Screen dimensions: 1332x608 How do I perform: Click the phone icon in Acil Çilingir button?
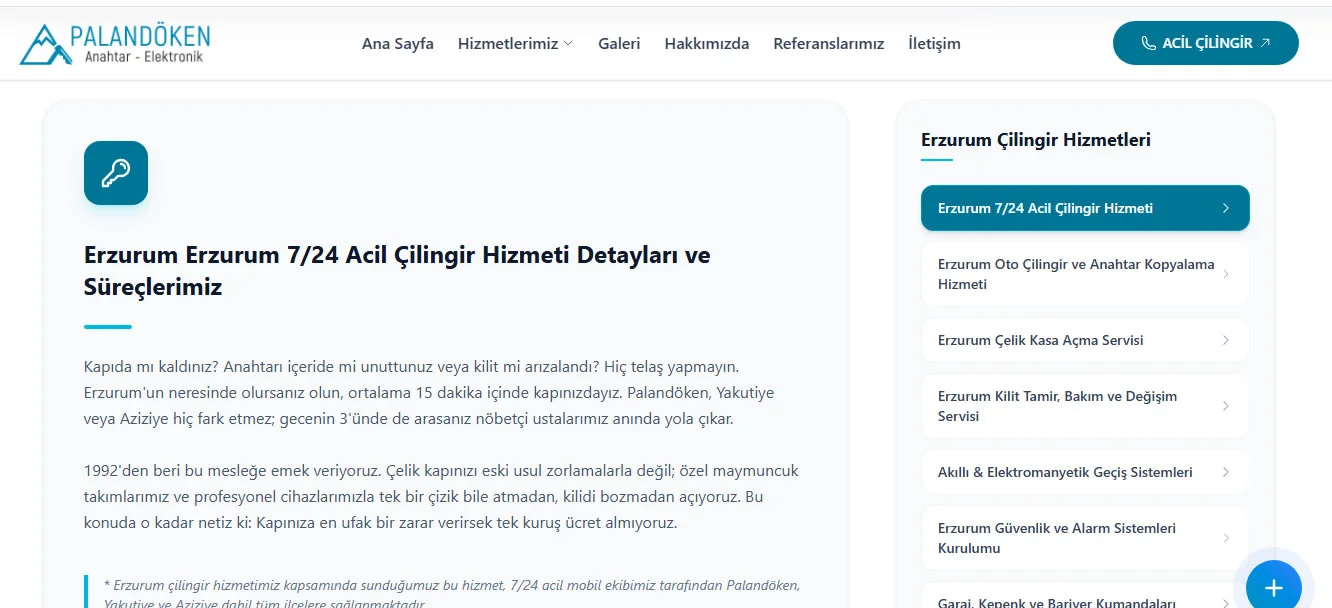click(x=1148, y=43)
